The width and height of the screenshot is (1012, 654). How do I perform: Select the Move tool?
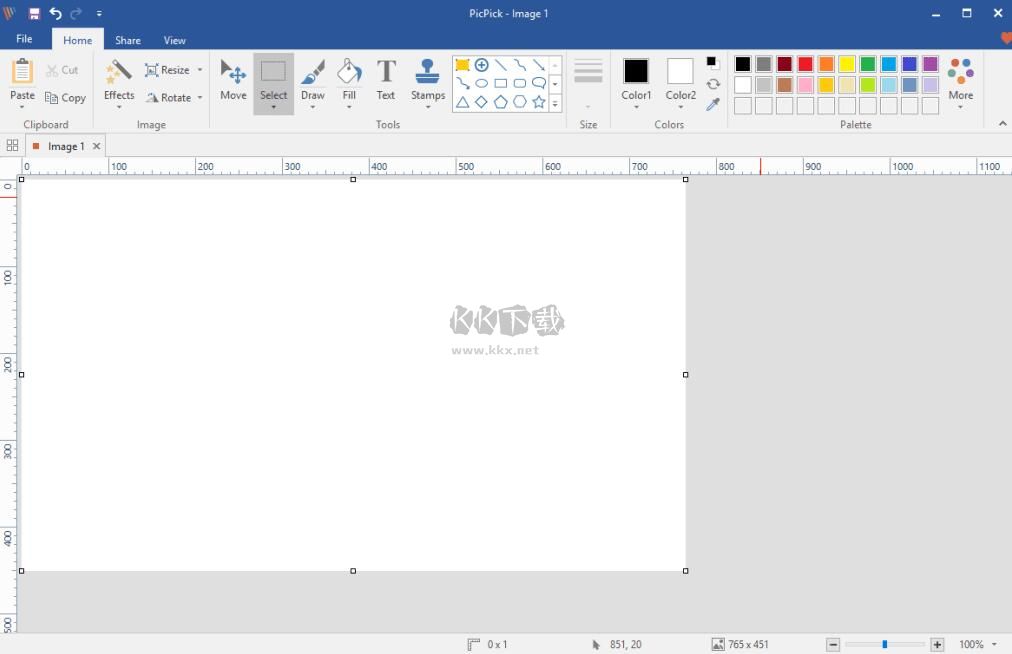(x=233, y=79)
